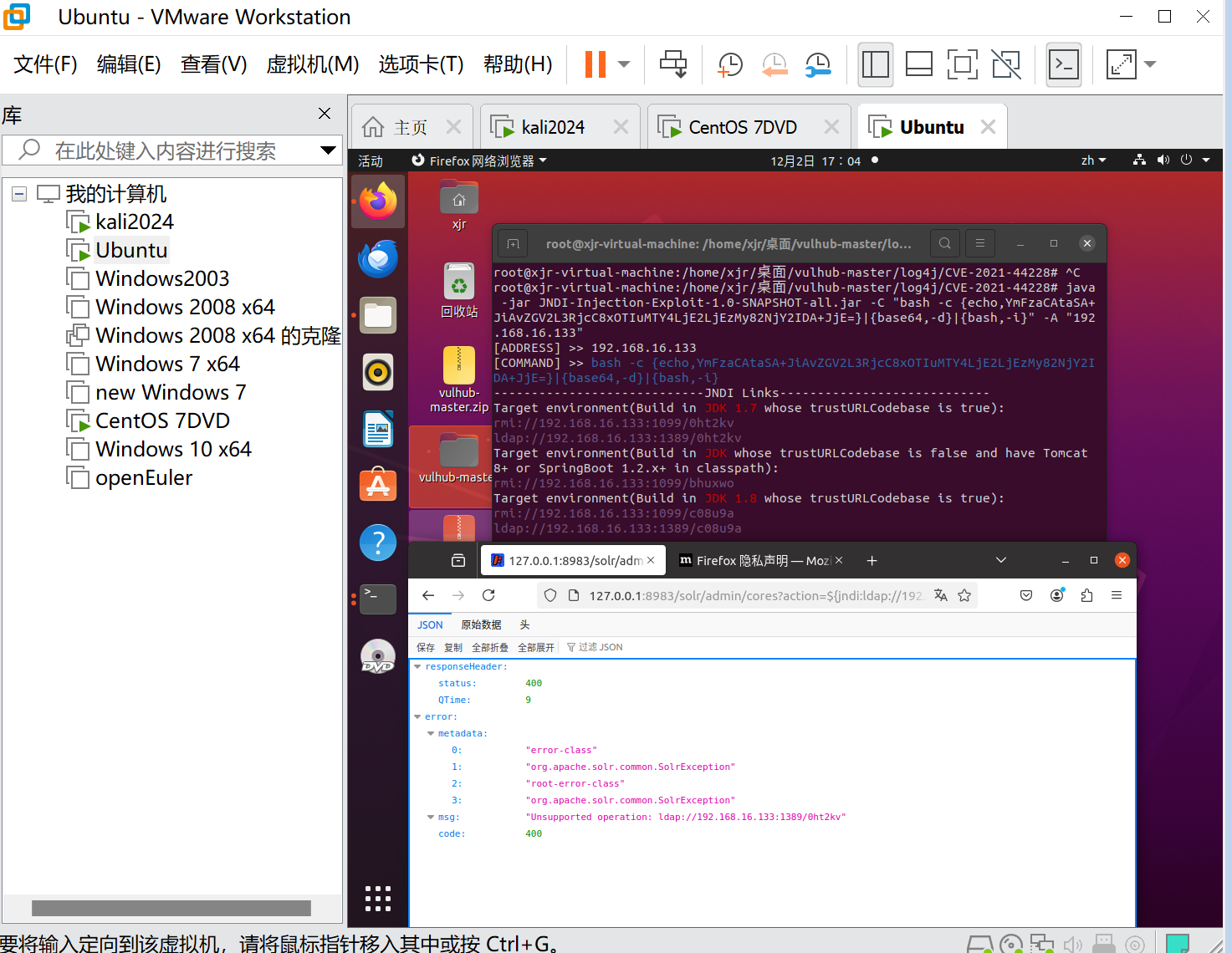Click 活动 Activities in Ubuntu top bar

point(371,161)
